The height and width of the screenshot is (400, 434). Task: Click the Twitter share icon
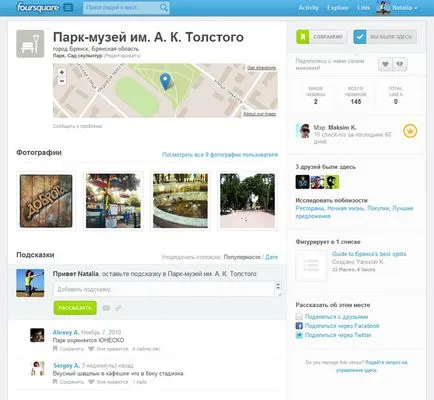pyautogui.click(x=299, y=335)
